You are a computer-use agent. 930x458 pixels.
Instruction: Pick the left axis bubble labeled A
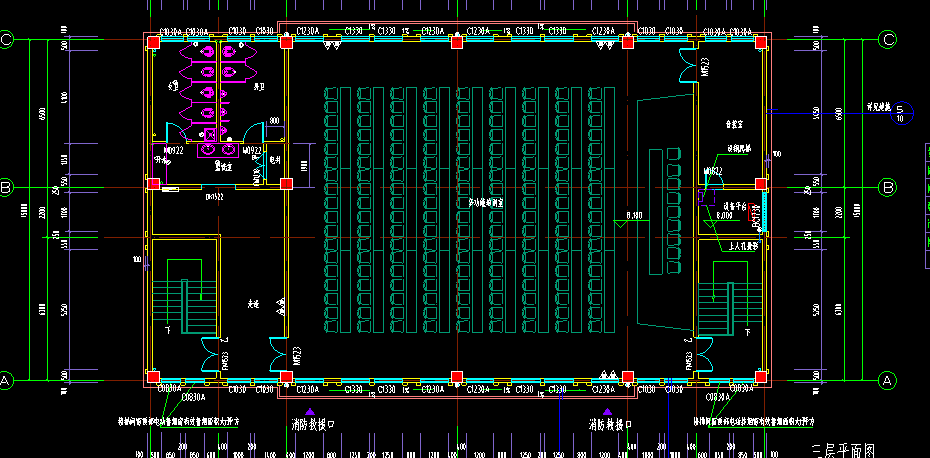5,380
